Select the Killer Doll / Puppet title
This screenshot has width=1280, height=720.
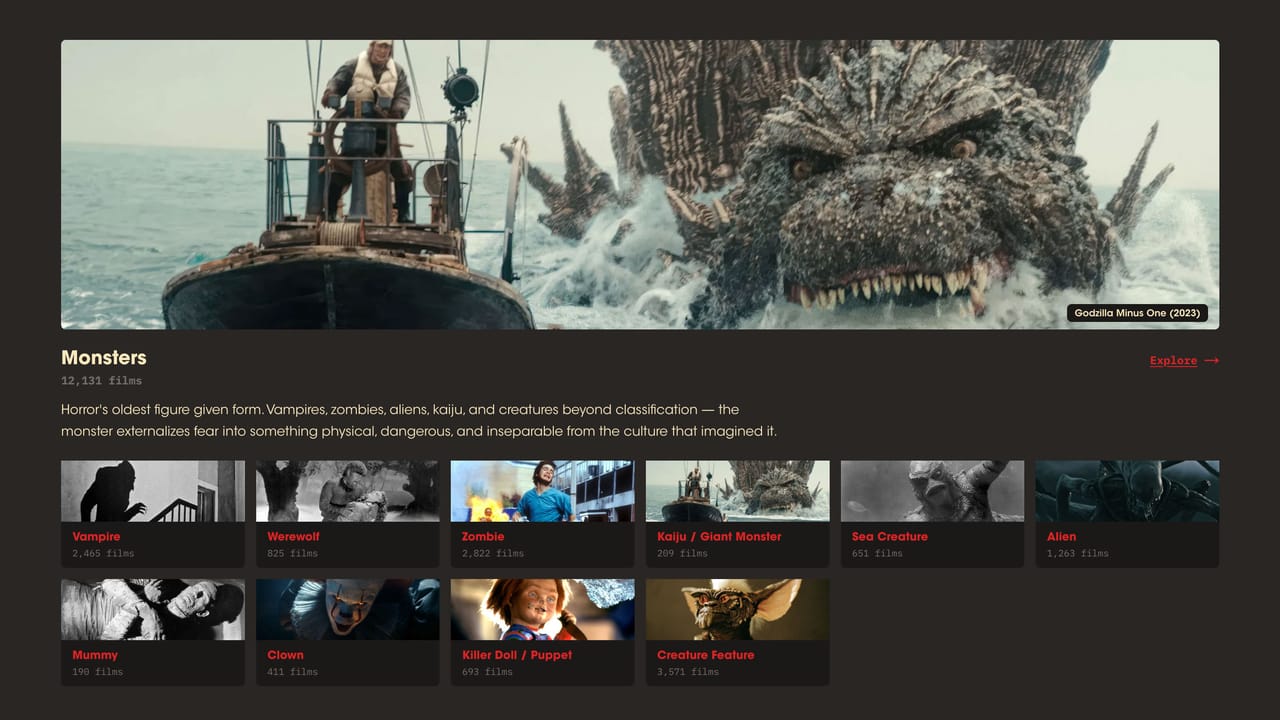click(x=517, y=655)
